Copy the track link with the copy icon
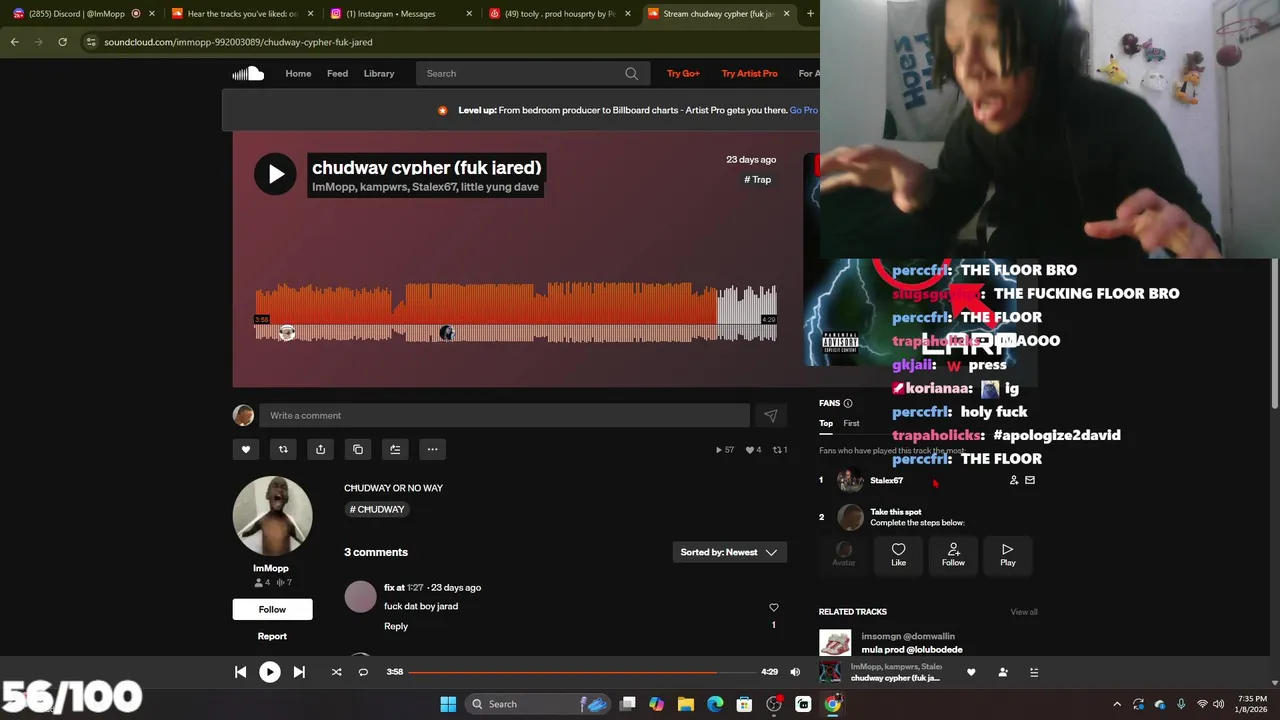This screenshot has width=1280, height=720. point(358,449)
